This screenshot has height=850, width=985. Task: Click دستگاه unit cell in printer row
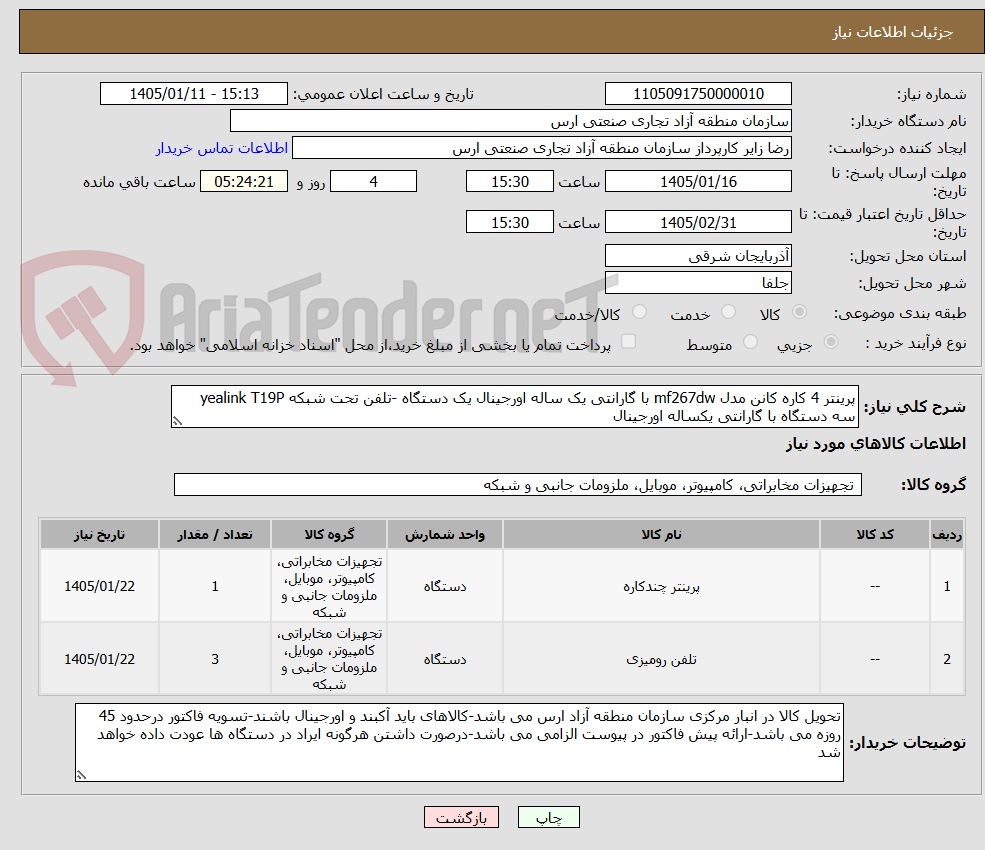(x=445, y=586)
